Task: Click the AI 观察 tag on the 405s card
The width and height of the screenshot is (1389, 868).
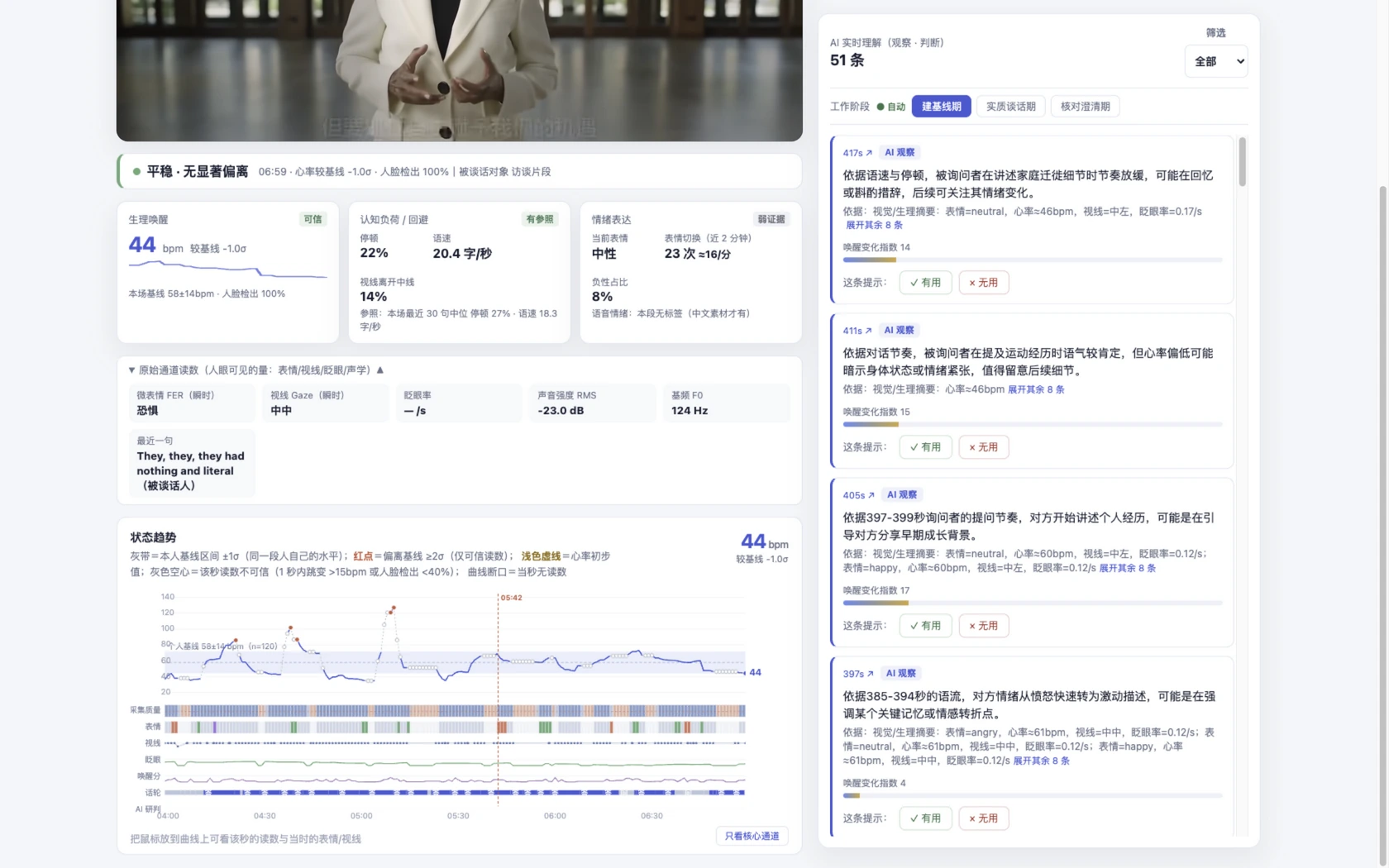Action: tap(902, 495)
